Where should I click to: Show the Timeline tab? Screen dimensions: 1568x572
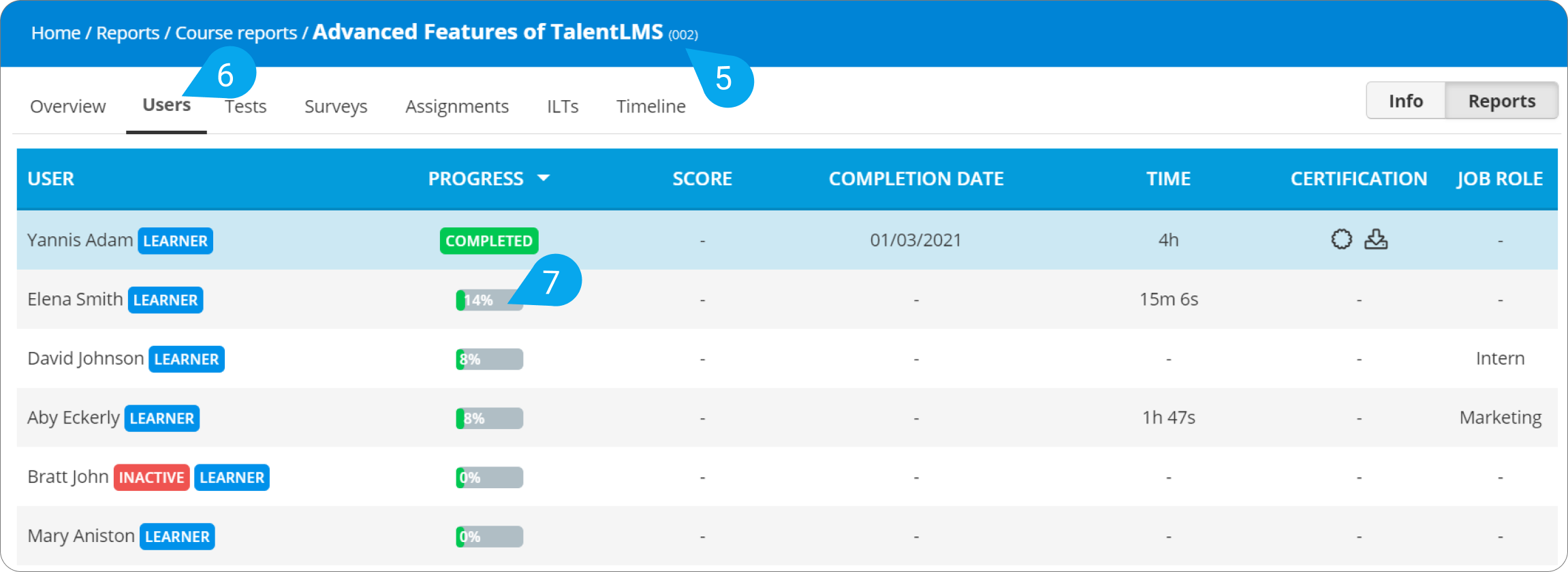click(x=651, y=106)
